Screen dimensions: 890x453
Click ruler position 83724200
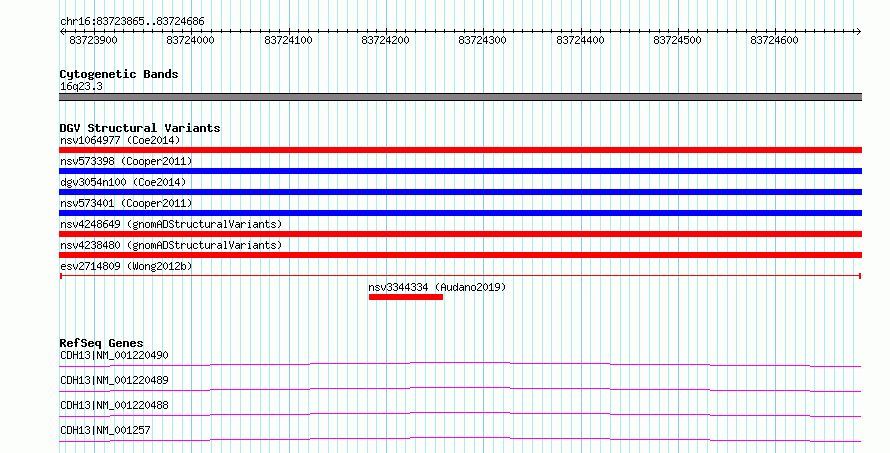click(385, 40)
